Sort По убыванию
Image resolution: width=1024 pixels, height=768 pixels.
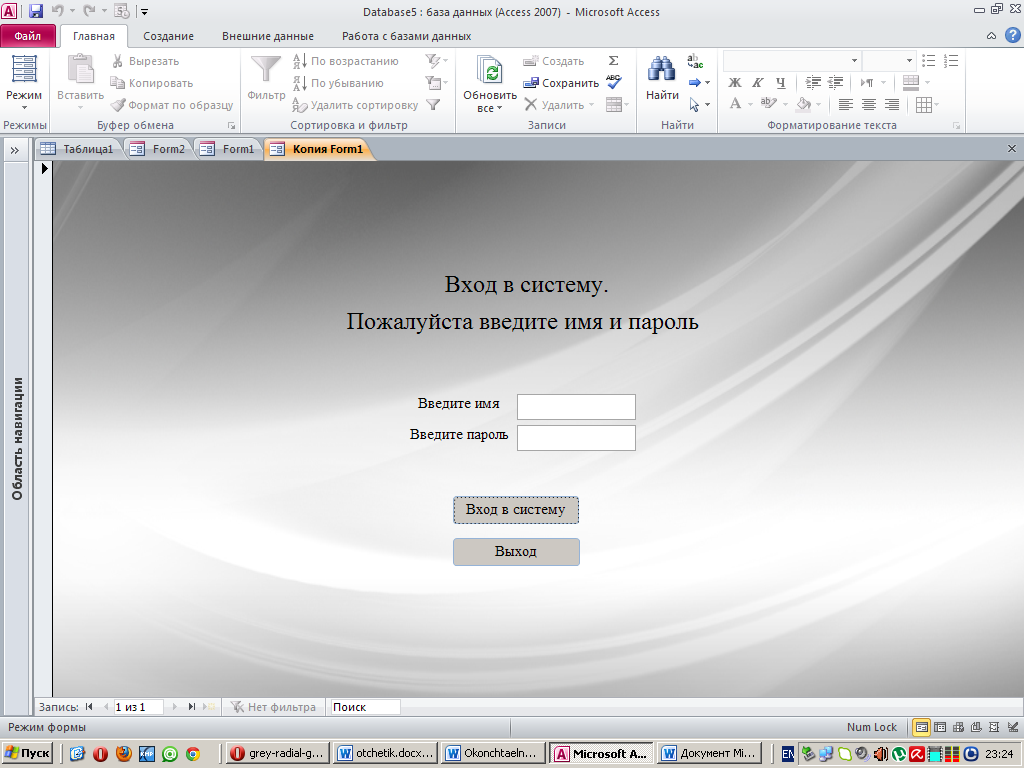pos(338,83)
